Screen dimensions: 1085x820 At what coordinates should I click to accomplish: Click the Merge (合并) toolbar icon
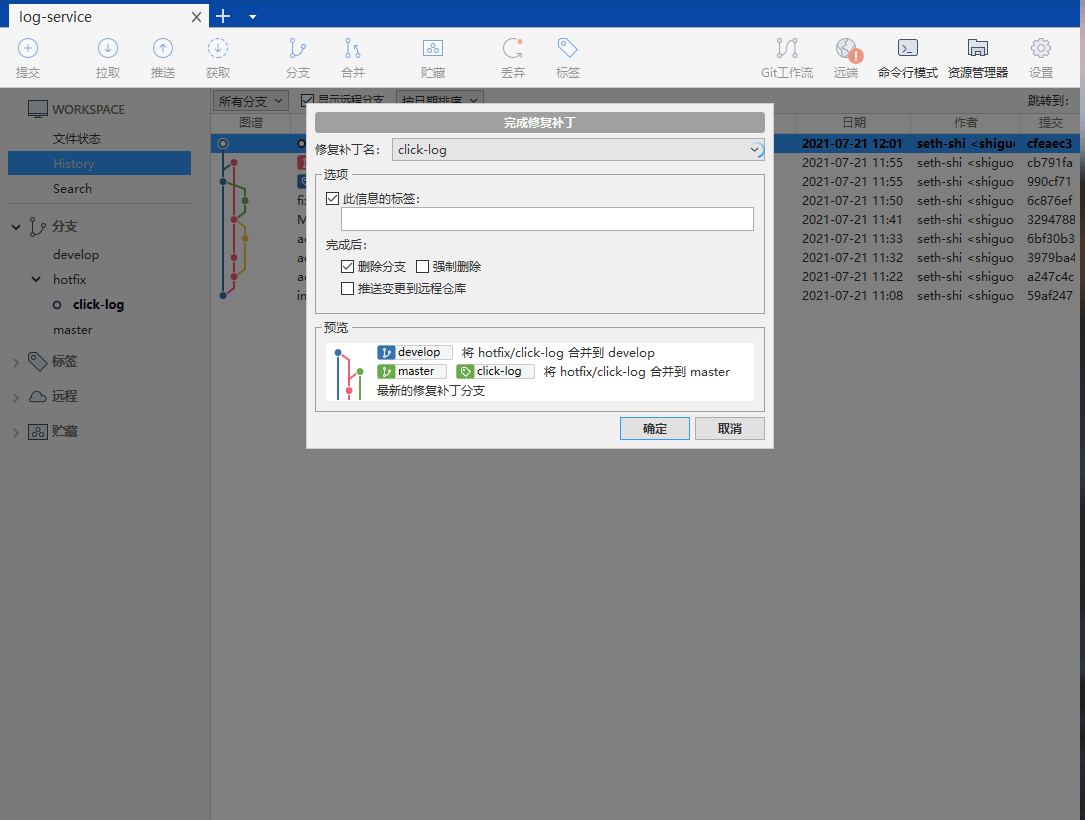click(353, 48)
